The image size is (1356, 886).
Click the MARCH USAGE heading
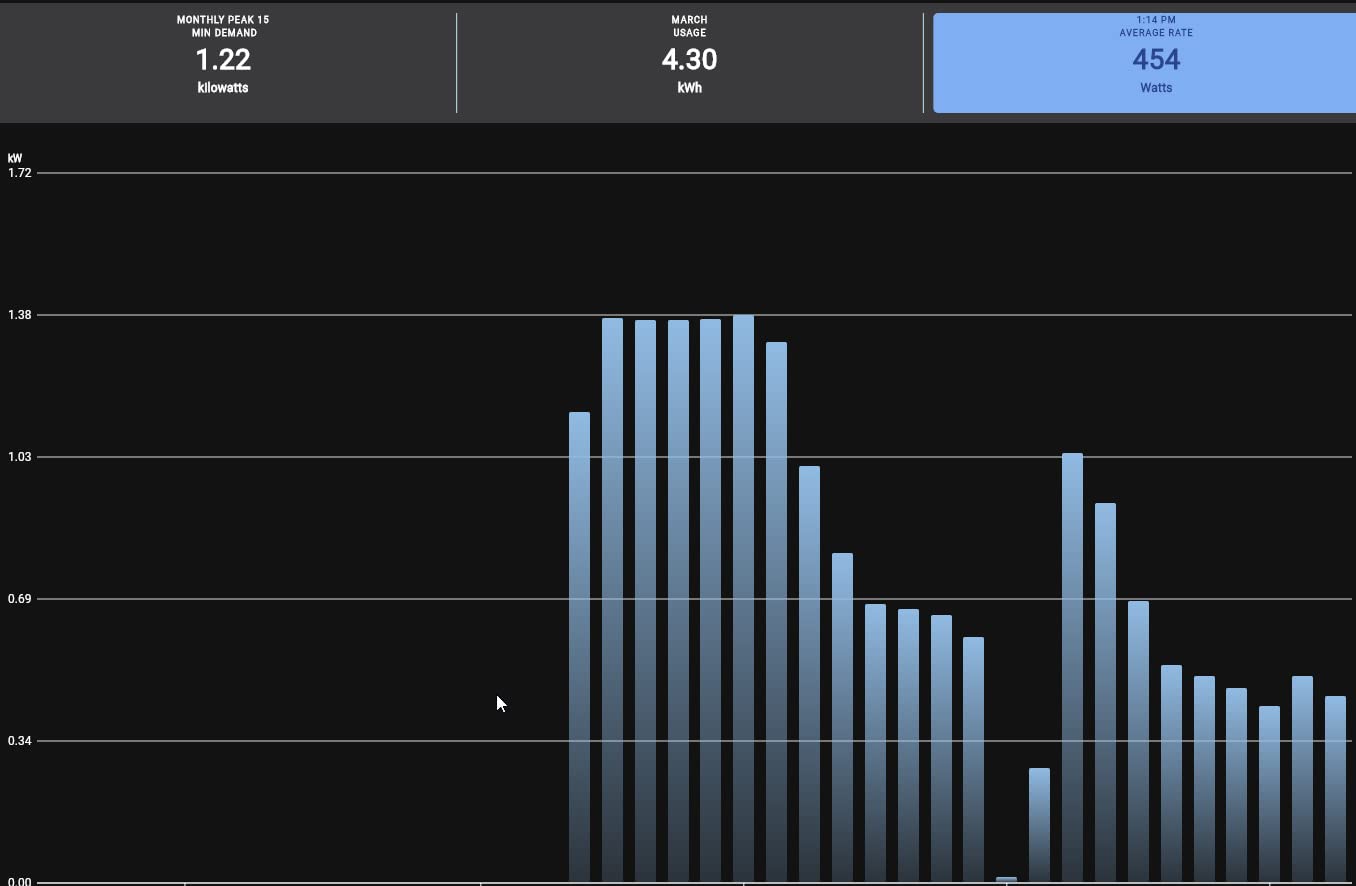pyautogui.click(x=689, y=26)
